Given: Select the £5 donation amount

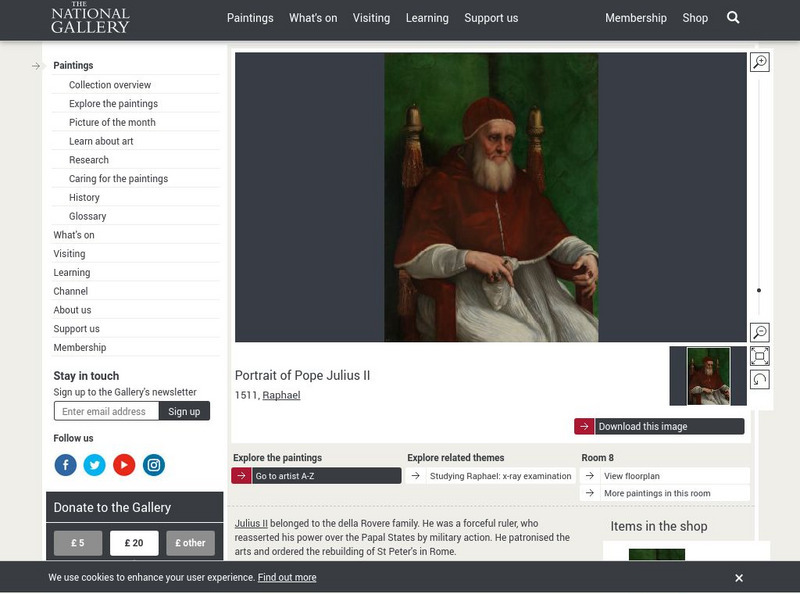Looking at the screenshot, I should 78,543.
